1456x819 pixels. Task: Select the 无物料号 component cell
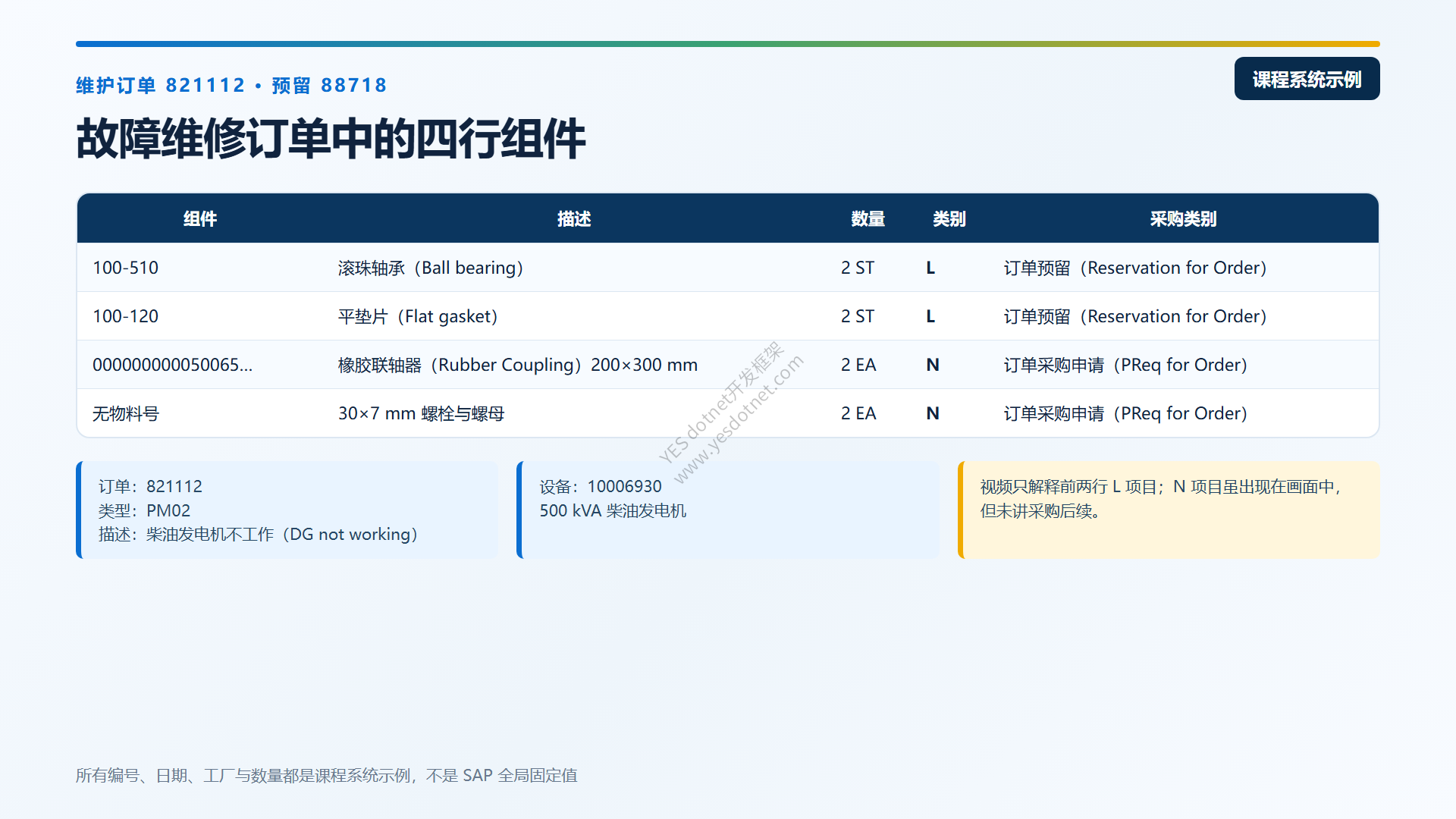coord(126,413)
